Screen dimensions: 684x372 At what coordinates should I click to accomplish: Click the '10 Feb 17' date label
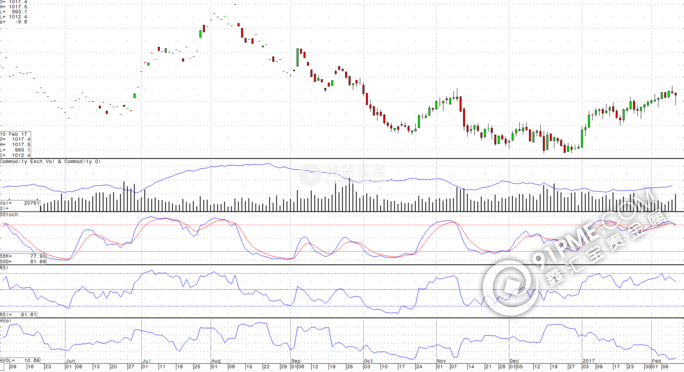14,134
